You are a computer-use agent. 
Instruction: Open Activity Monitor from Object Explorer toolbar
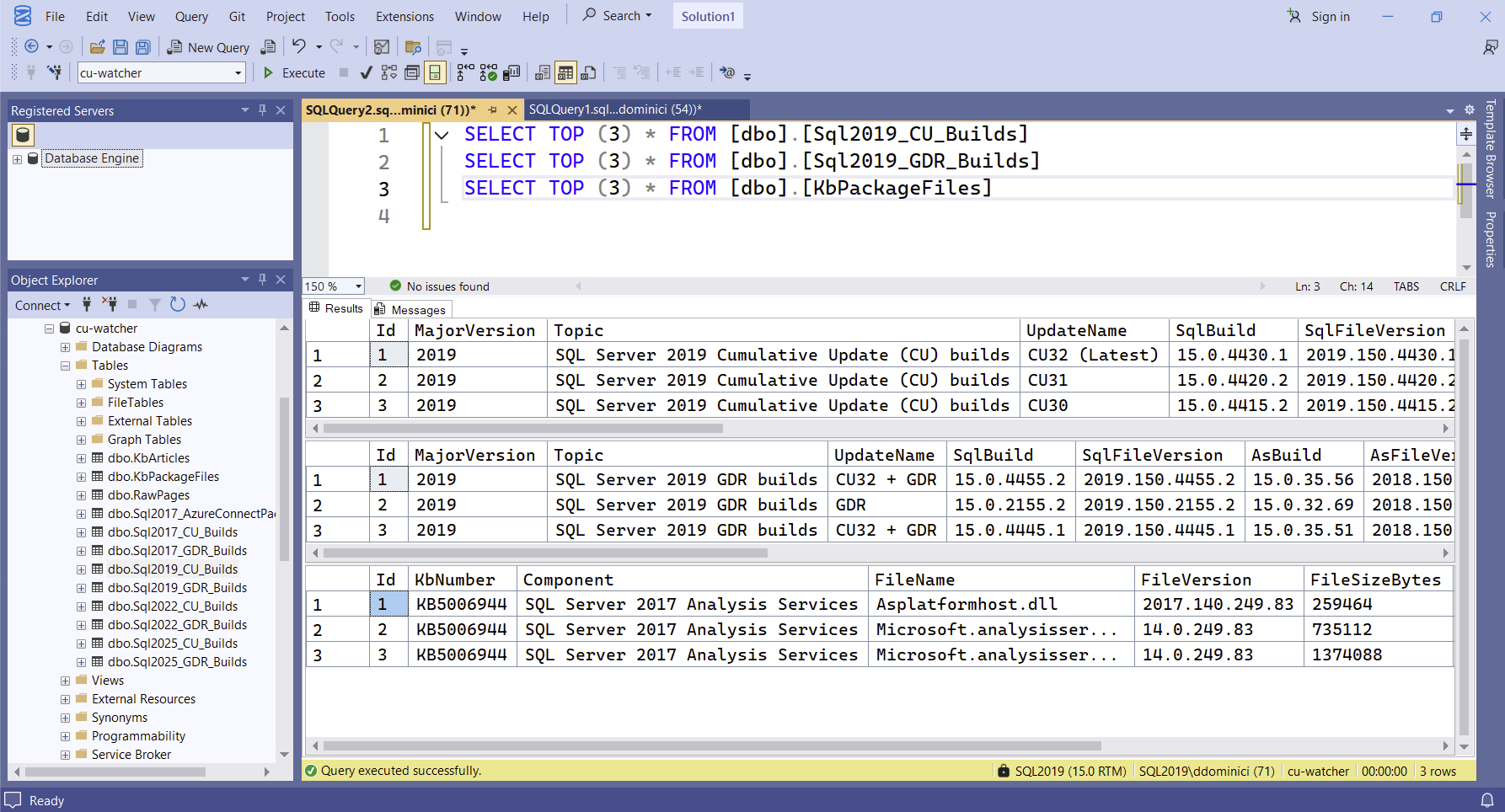coord(201,305)
